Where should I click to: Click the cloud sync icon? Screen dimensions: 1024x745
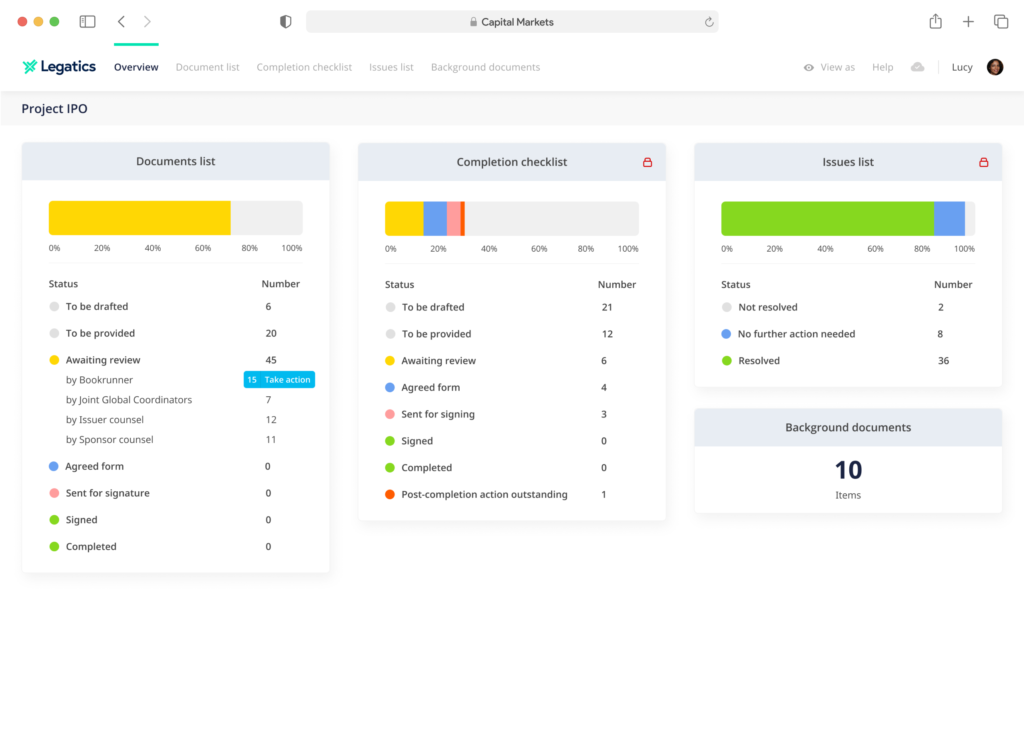pos(917,67)
